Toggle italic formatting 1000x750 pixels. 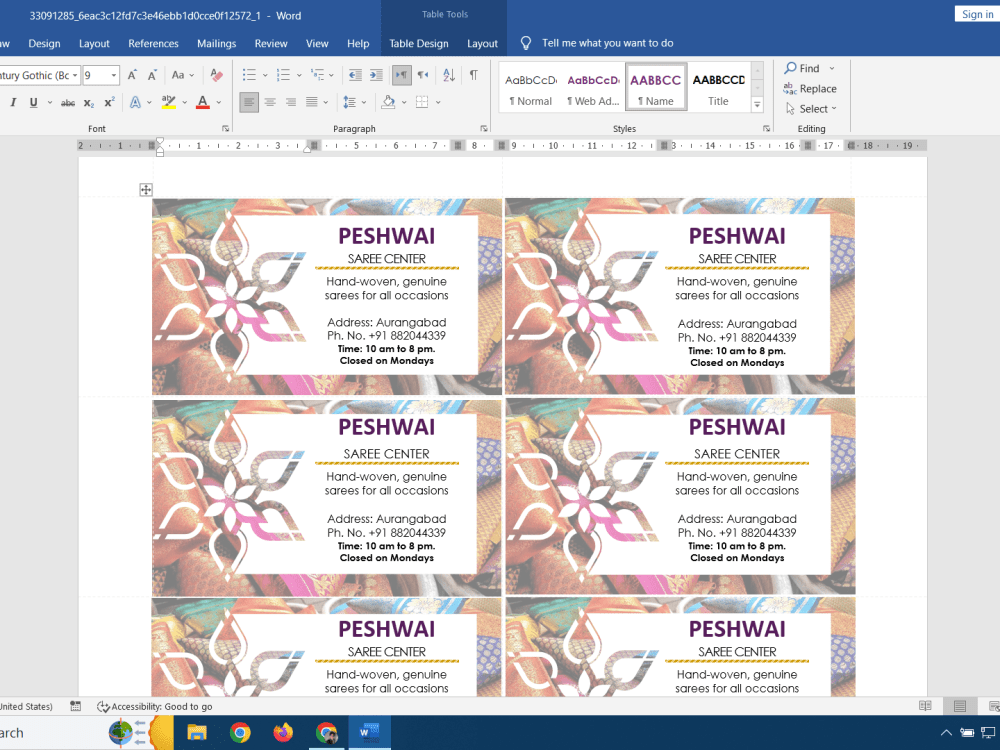13,103
